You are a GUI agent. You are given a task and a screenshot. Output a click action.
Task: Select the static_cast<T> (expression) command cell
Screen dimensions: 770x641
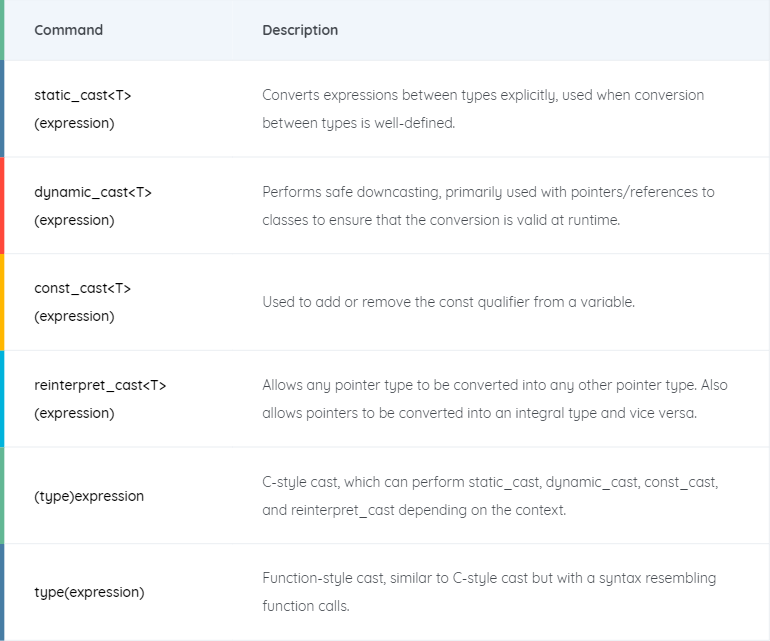[x=82, y=109]
